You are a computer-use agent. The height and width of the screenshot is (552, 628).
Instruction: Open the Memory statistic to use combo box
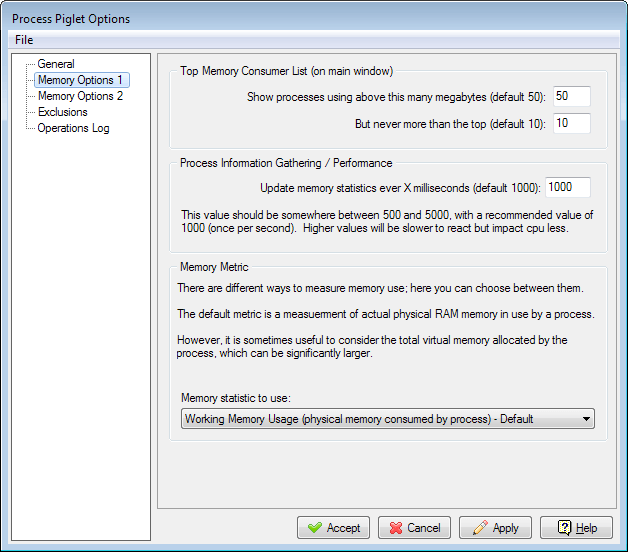[380, 419]
